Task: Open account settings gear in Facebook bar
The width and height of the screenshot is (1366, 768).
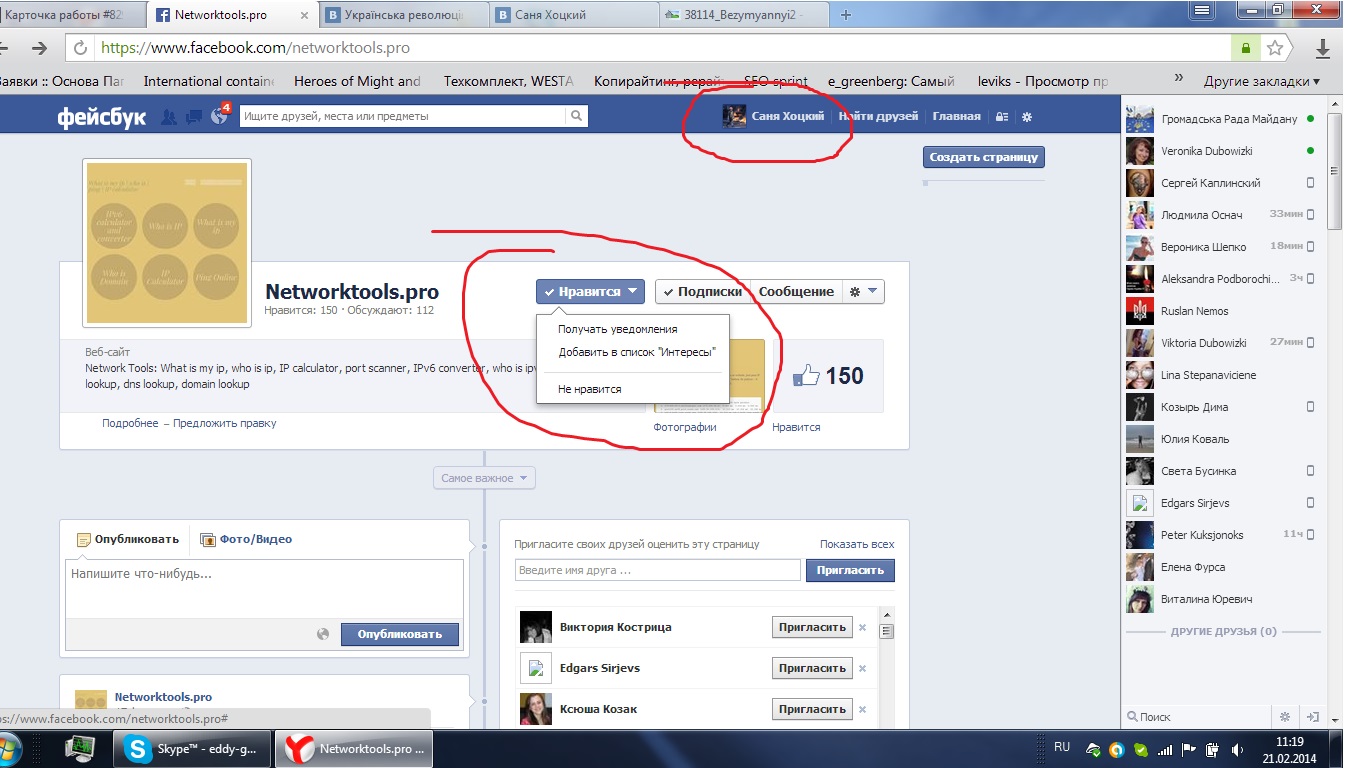Action: click(x=1026, y=117)
